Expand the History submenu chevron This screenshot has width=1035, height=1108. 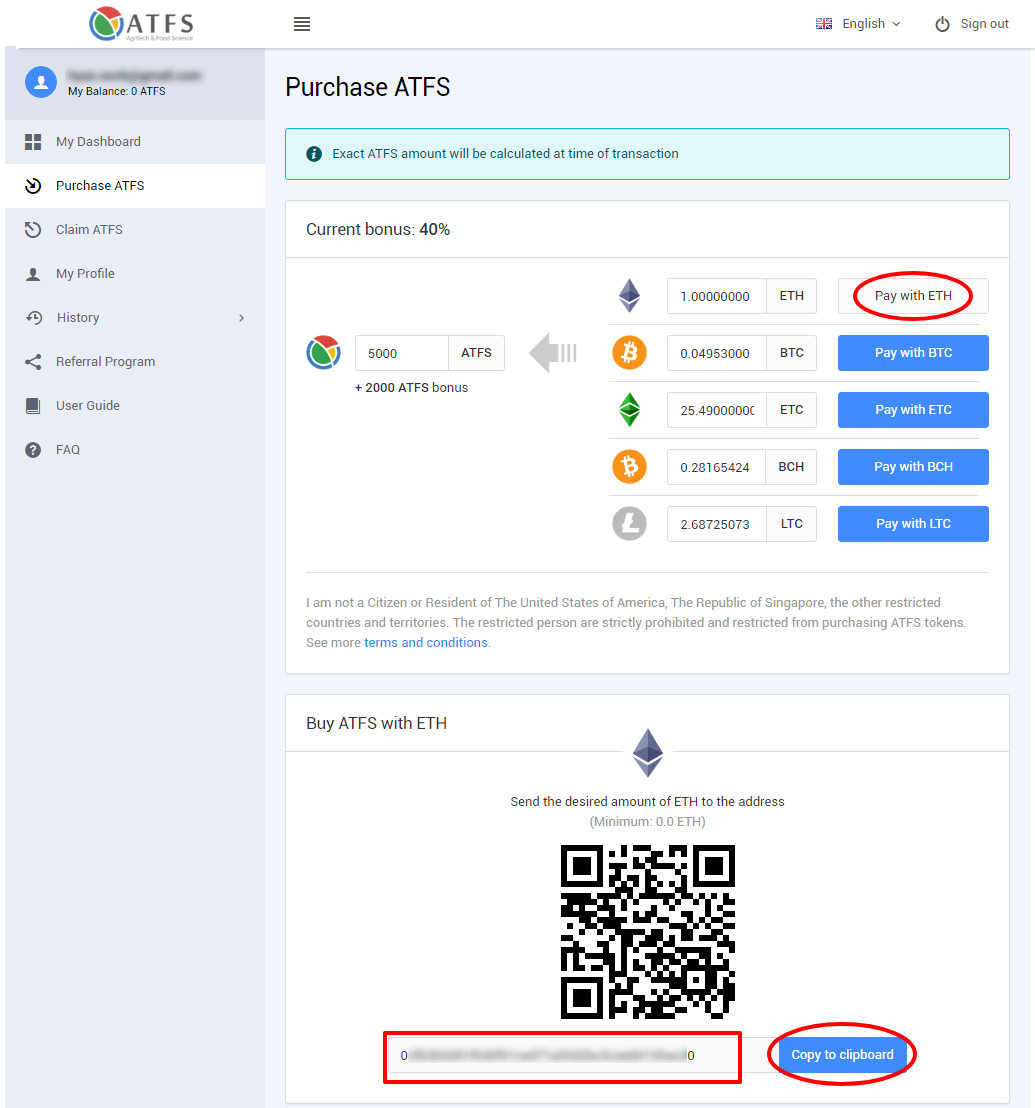[241, 318]
